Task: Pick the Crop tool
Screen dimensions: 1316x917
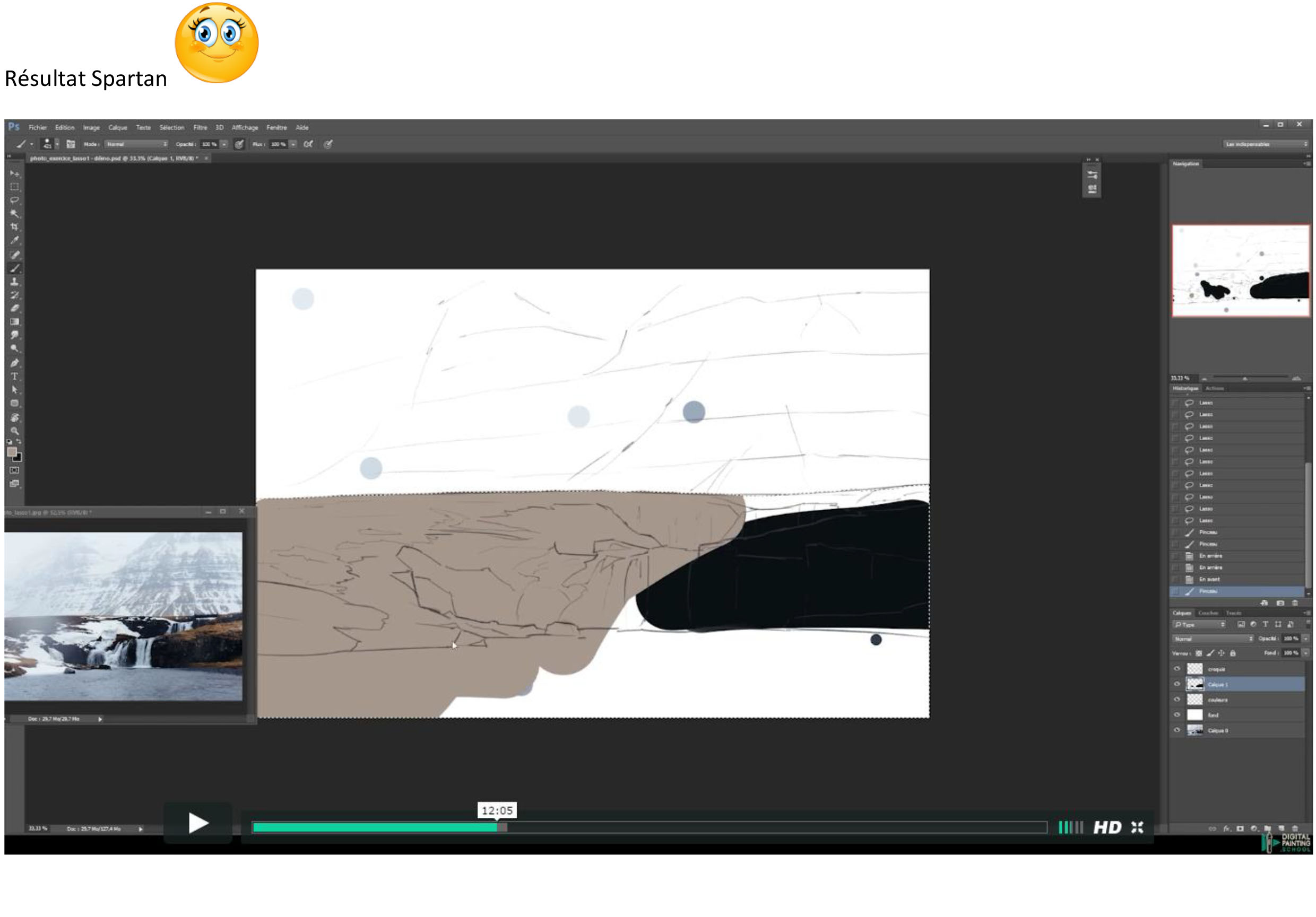Action: pyautogui.click(x=14, y=227)
